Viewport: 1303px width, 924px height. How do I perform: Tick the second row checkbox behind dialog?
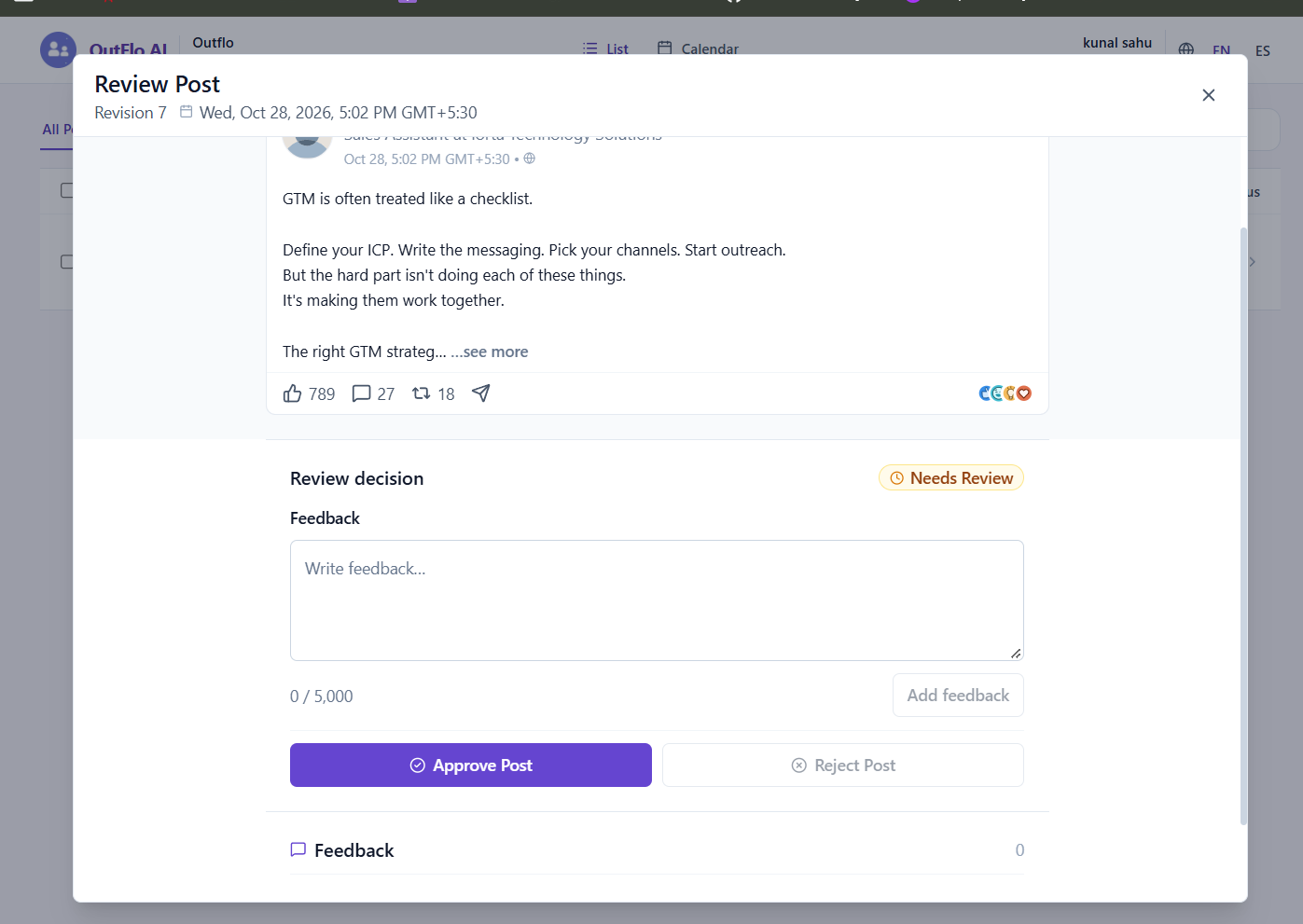tap(67, 262)
